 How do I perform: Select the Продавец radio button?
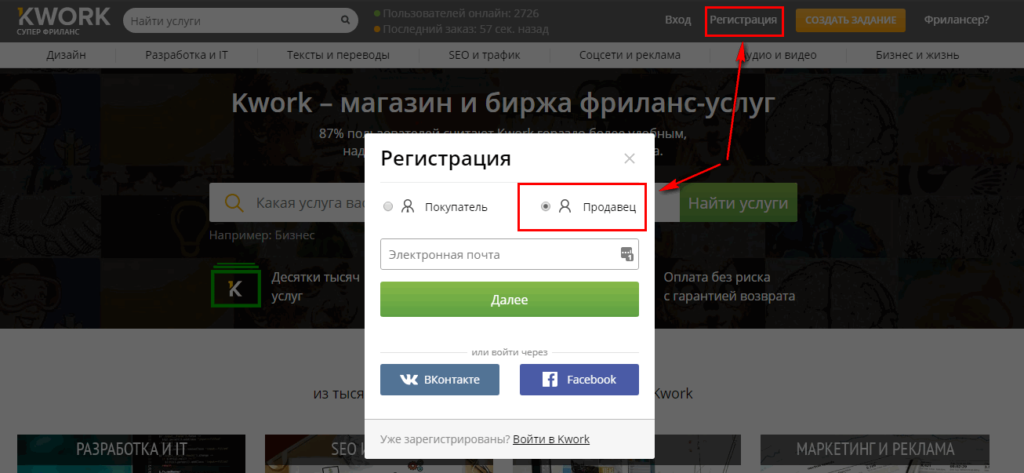click(x=546, y=206)
